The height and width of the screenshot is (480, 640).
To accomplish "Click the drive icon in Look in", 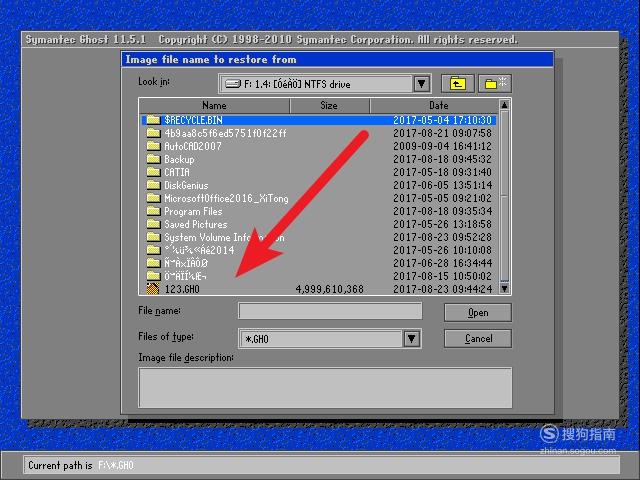I will coord(233,84).
